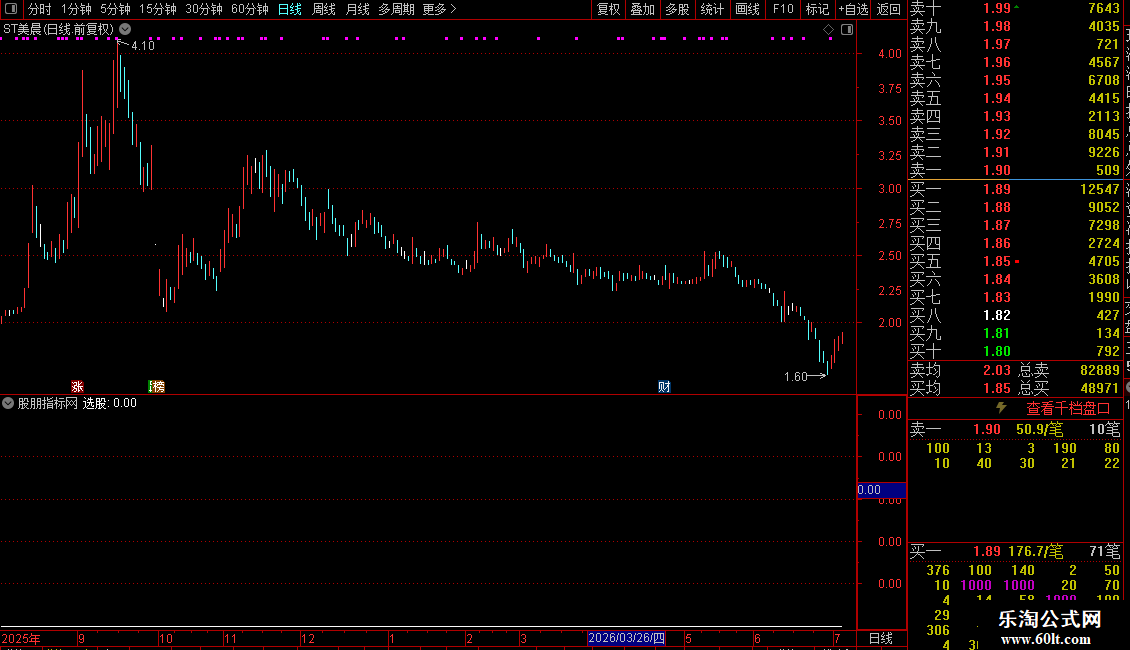Click the red 涨 event marker

[x=77, y=387]
